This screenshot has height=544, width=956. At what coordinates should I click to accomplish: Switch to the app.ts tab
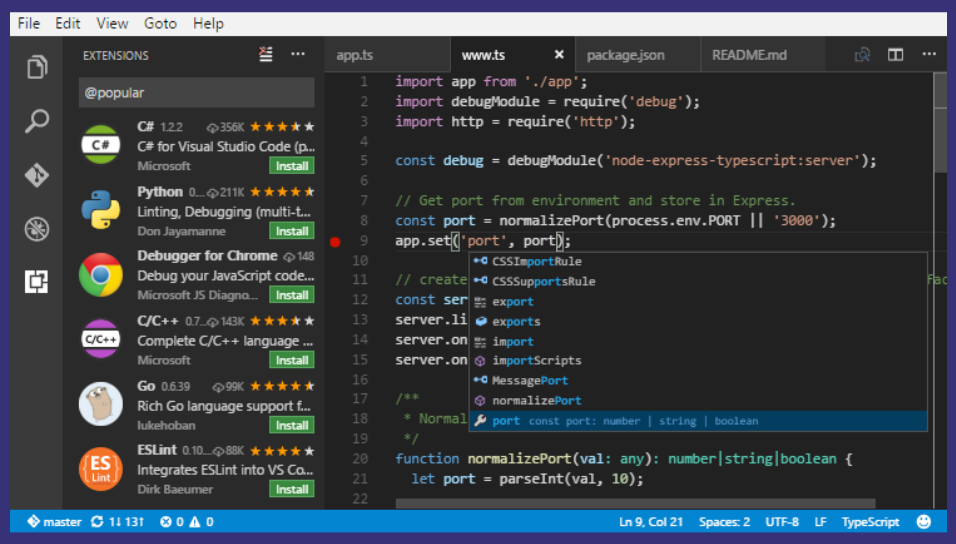(x=387, y=55)
